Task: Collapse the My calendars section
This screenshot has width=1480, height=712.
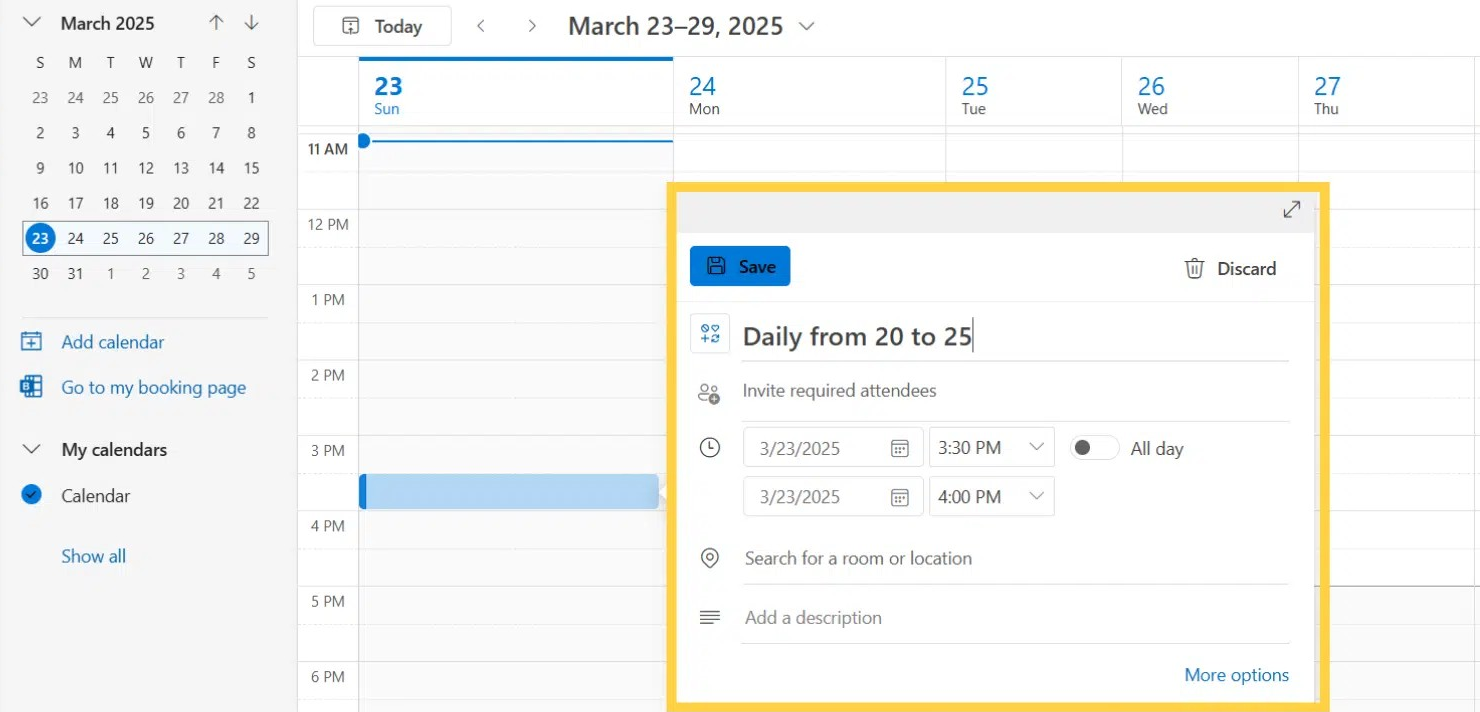Action: click(x=32, y=449)
